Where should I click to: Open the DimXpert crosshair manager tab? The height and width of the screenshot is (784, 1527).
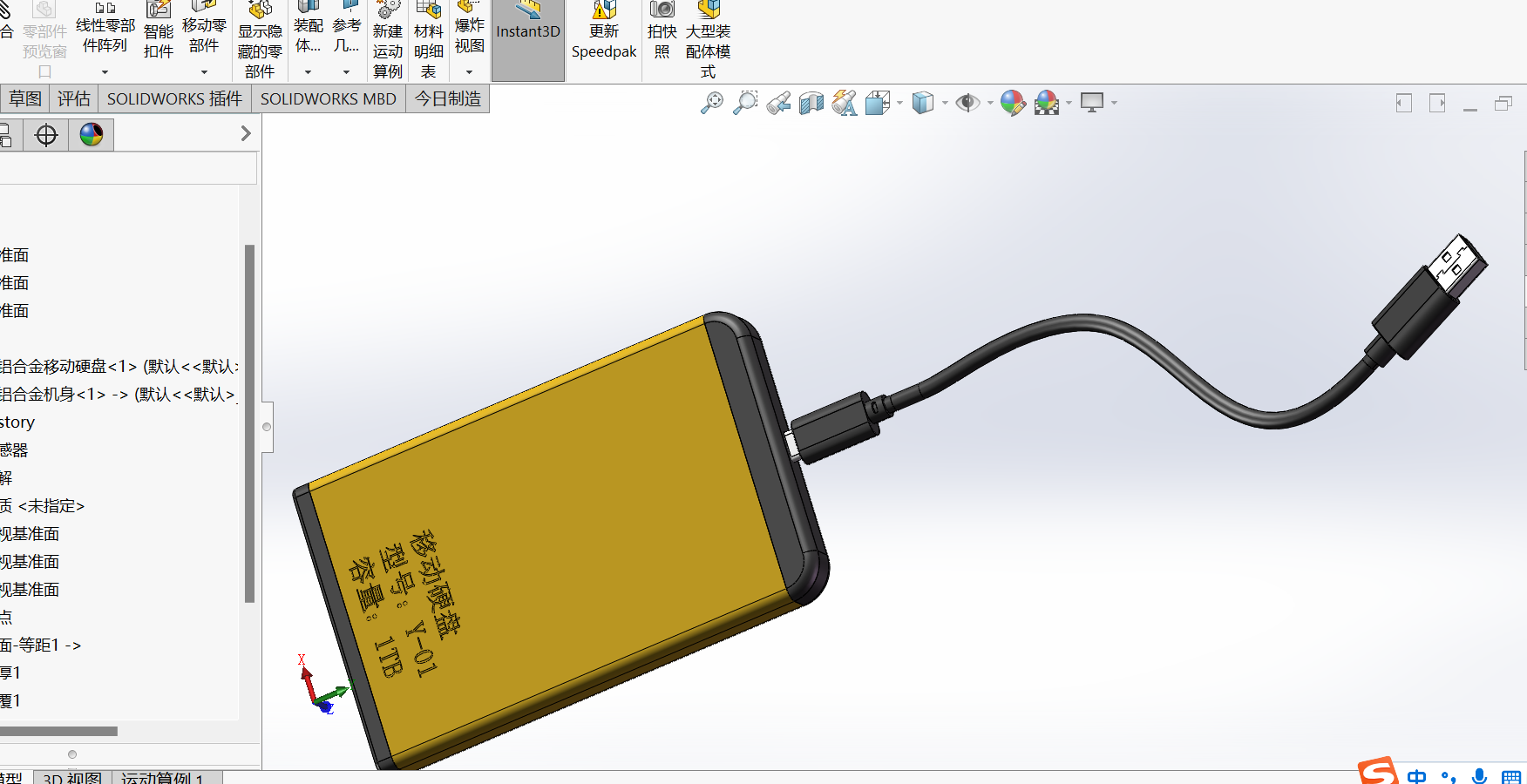pos(46,134)
